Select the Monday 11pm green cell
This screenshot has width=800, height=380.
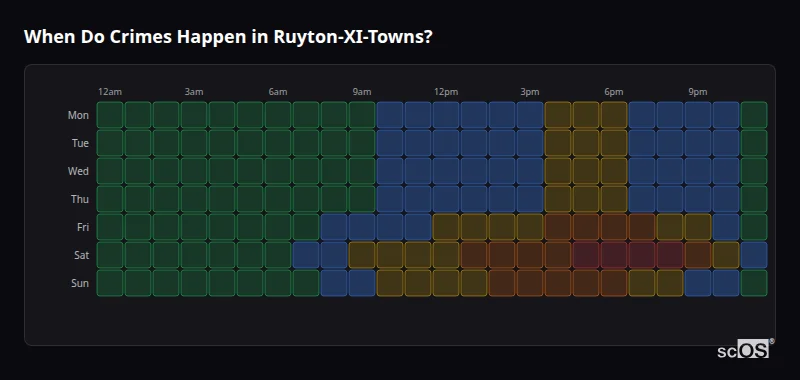tap(754, 115)
